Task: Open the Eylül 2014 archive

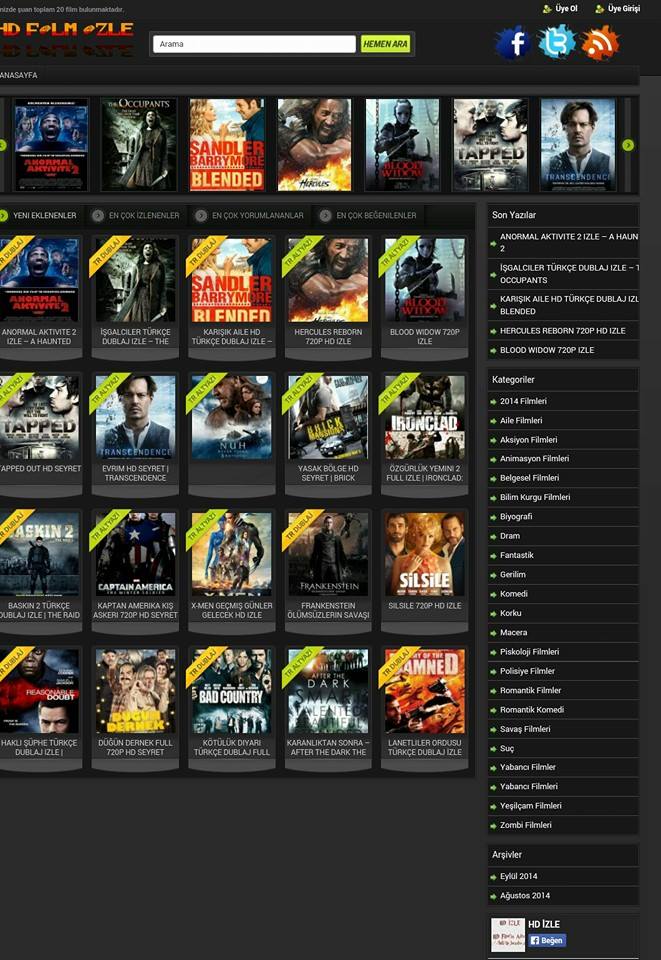Action: point(518,876)
